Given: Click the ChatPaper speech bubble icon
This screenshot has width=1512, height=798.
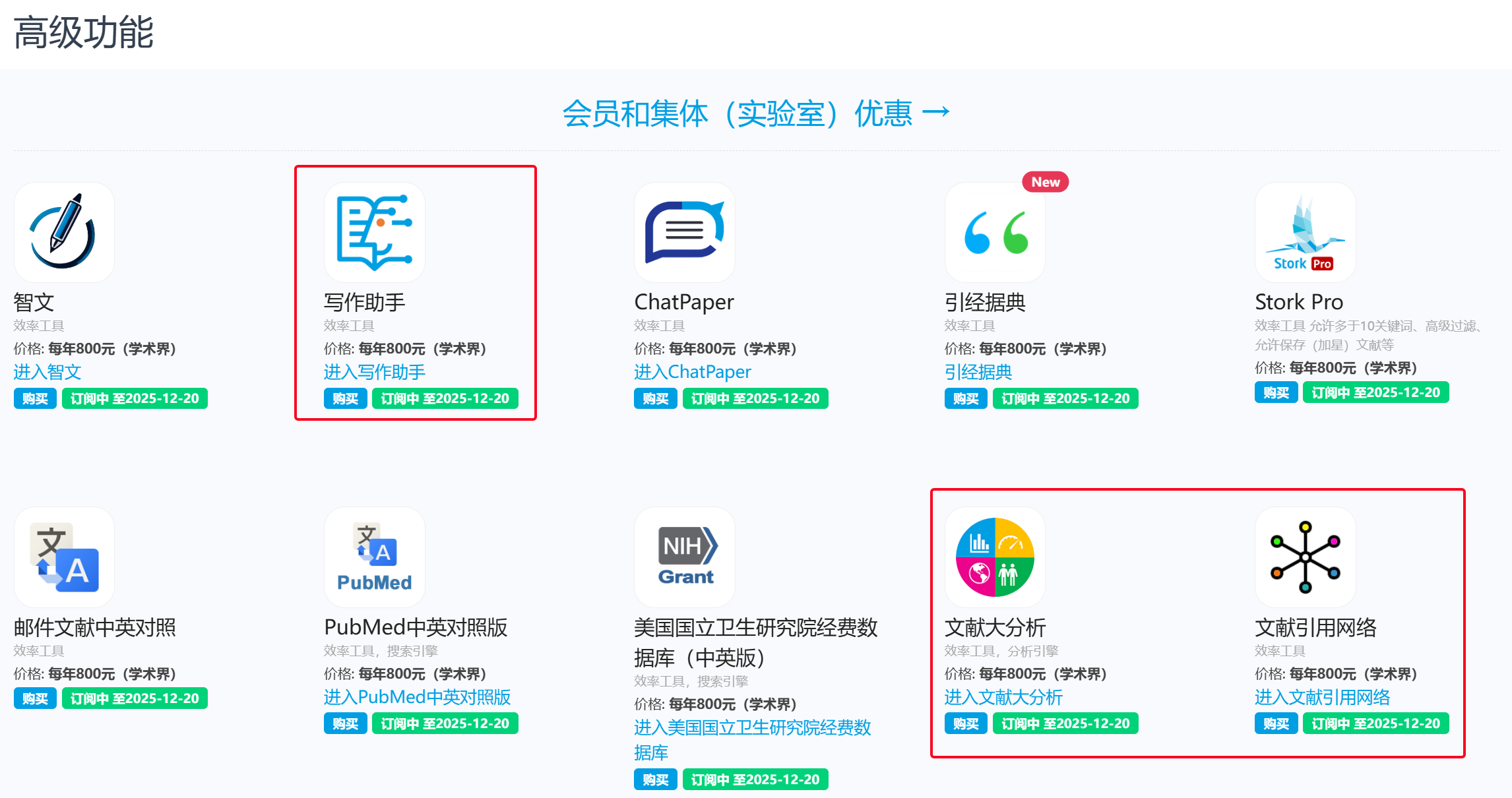Looking at the screenshot, I should click(x=684, y=232).
